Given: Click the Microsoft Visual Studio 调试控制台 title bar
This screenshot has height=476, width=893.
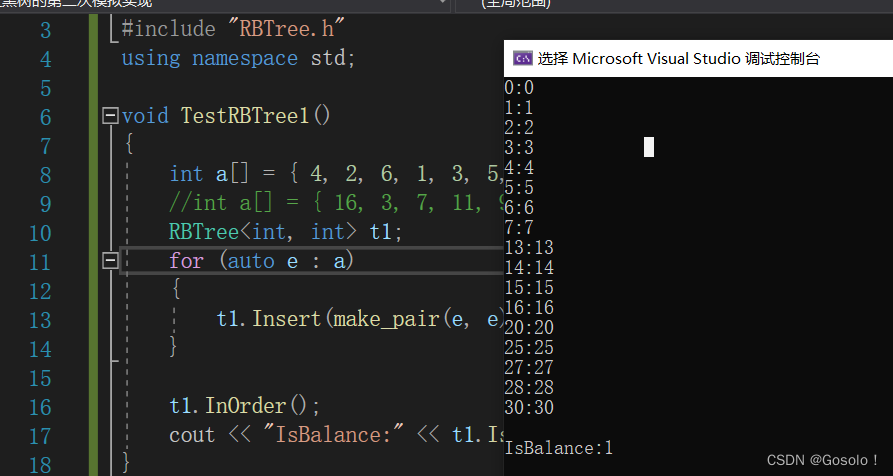Looking at the screenshot, I should point(680,59).
